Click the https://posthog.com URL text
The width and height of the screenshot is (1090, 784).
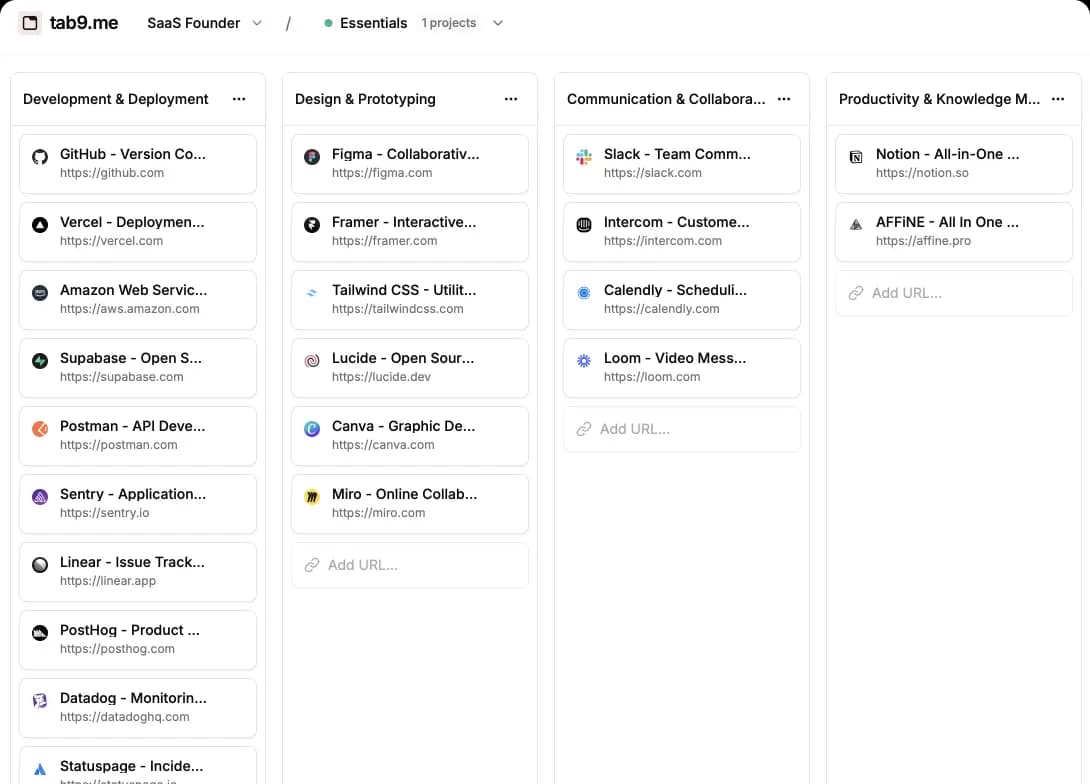(x=117, y=649)
